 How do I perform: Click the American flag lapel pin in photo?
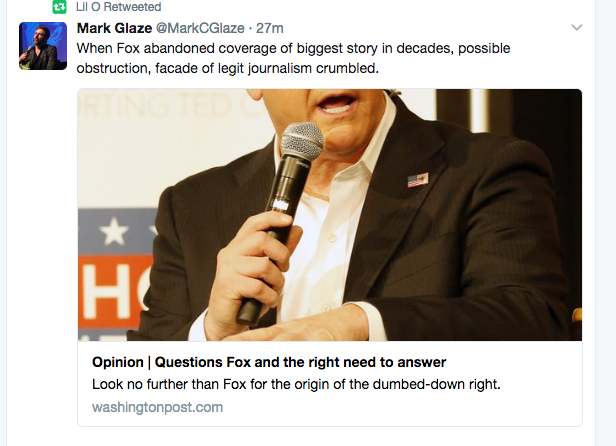[418, 180]
